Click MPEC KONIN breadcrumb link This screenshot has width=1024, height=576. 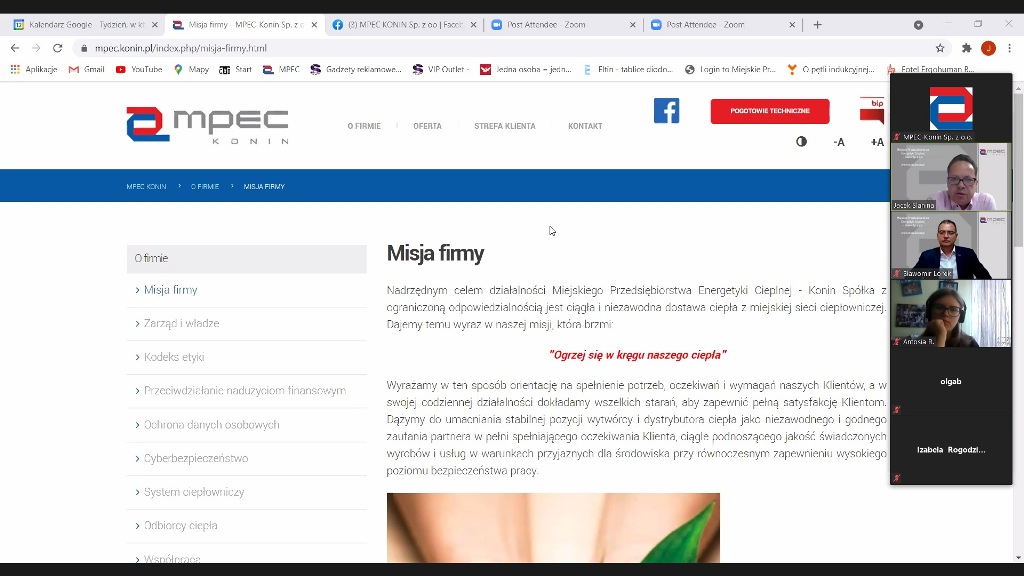point(146,187)
